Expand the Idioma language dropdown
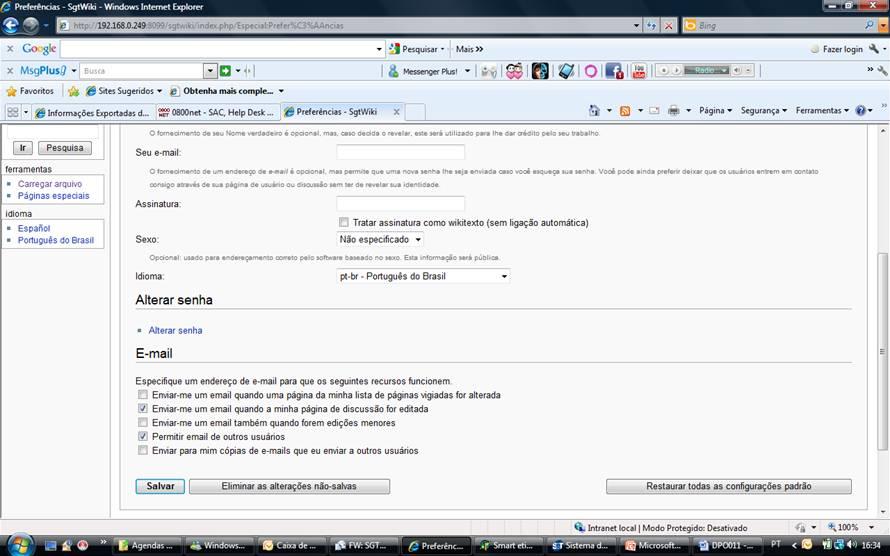 pos(424,276)
